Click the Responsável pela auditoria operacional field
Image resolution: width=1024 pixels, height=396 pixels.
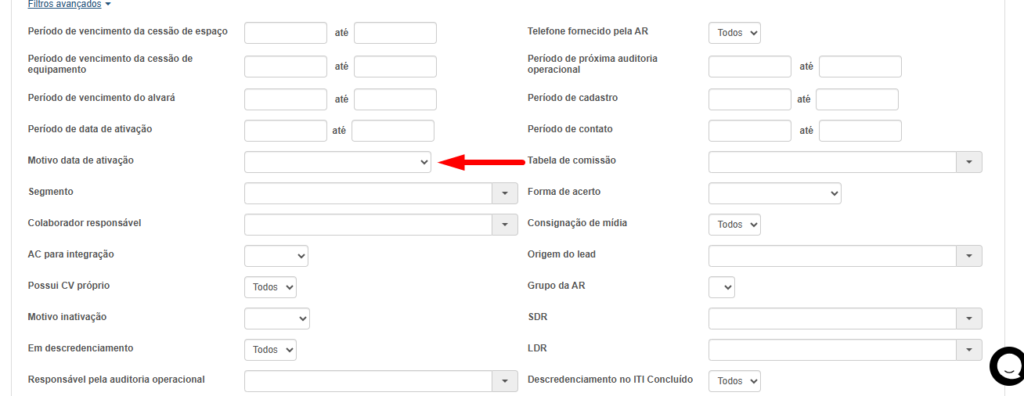pyautogui.click(x=368, y=382)
